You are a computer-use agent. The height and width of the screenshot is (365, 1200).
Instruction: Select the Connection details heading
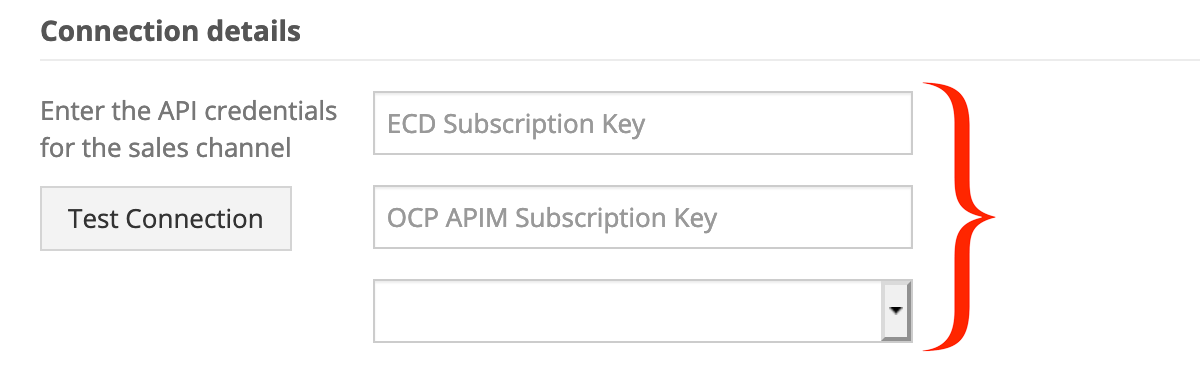170,31
